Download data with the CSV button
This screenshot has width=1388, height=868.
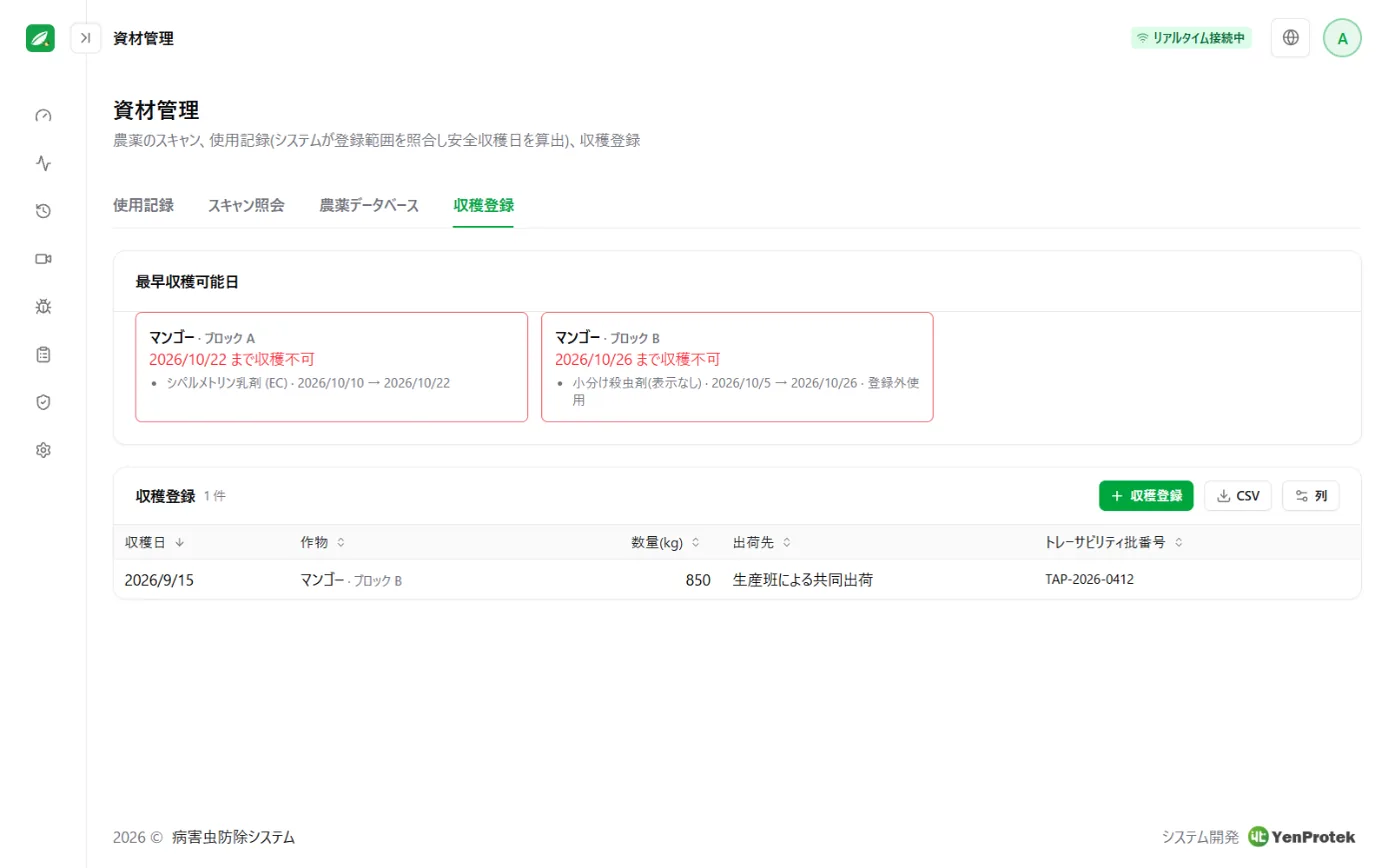click(x=1238, y=496)
